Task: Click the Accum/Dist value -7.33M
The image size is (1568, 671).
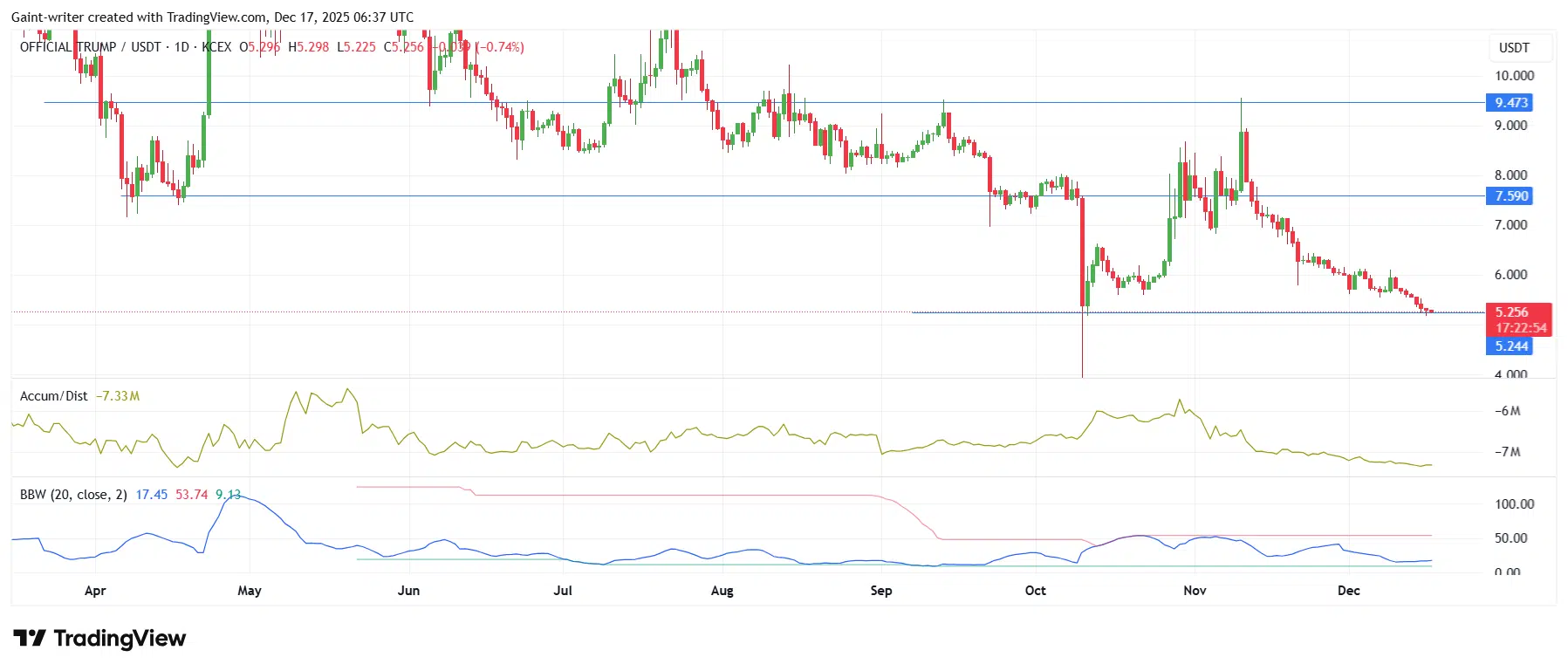Action: coord(118,396)
